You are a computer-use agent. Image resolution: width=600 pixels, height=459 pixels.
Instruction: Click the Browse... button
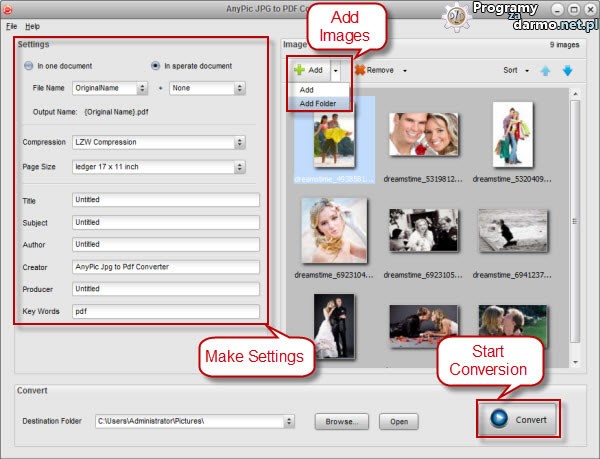pos(342,421)
